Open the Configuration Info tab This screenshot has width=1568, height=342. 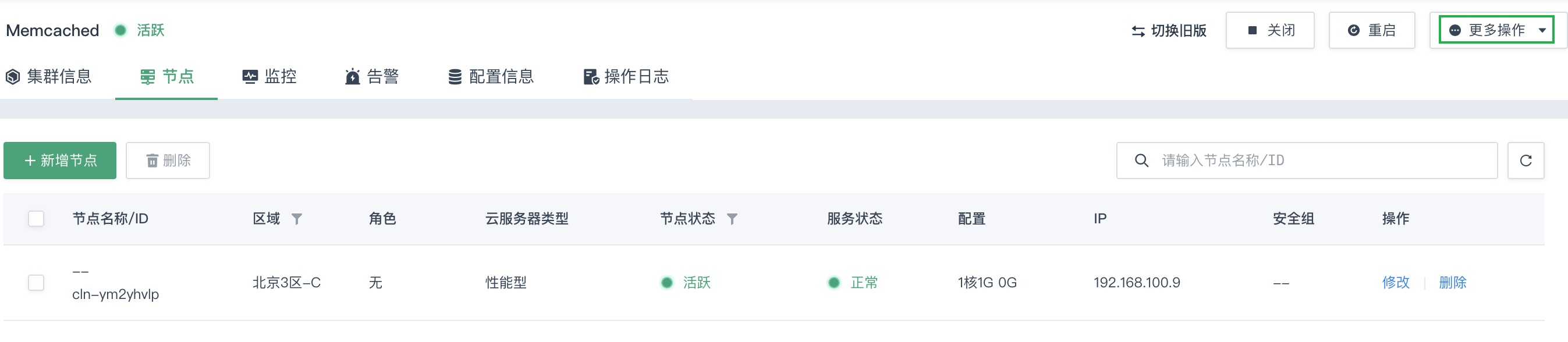[491, 77]
